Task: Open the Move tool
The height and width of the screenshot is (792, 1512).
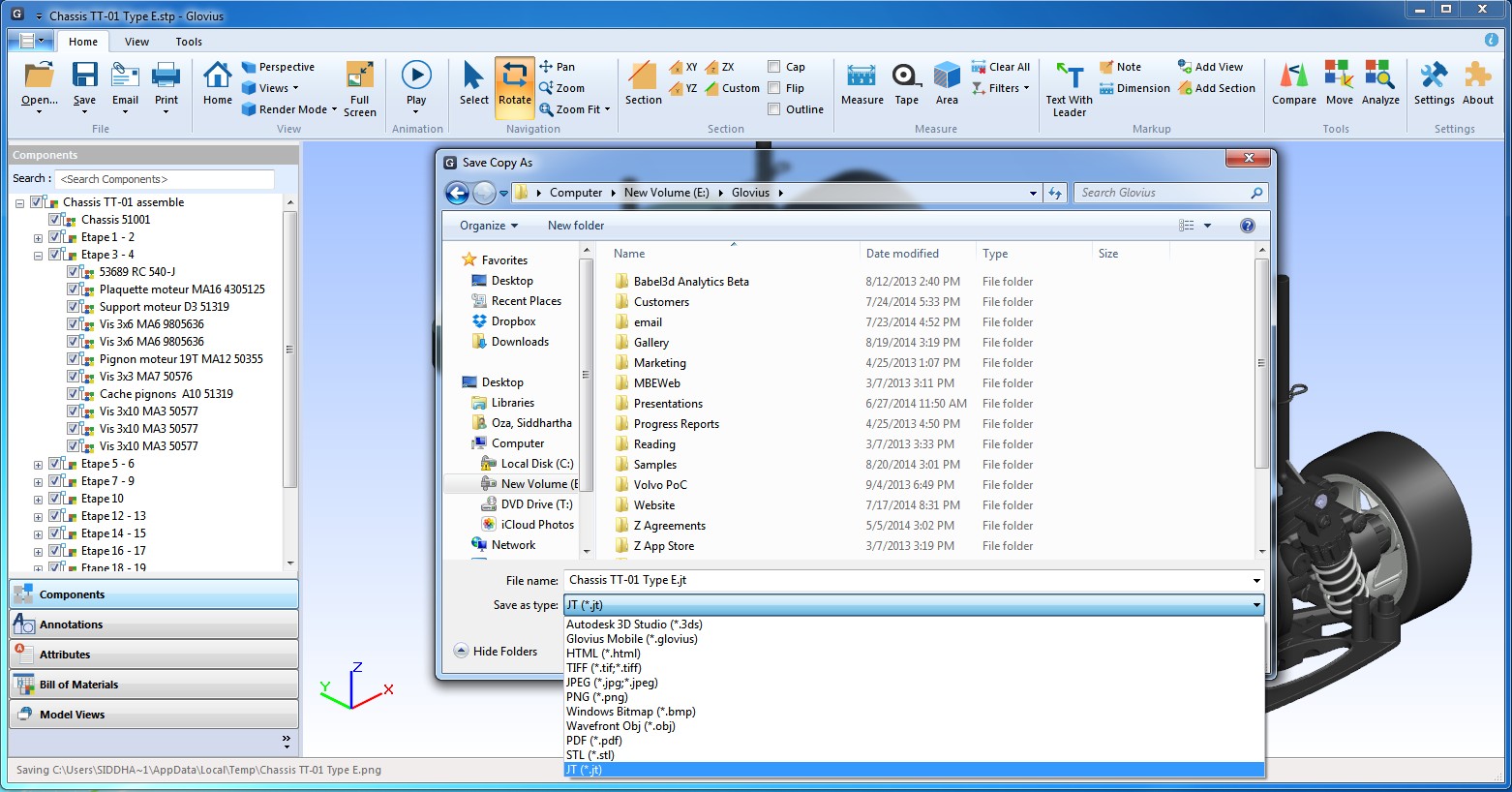Action: [1340, 83]
